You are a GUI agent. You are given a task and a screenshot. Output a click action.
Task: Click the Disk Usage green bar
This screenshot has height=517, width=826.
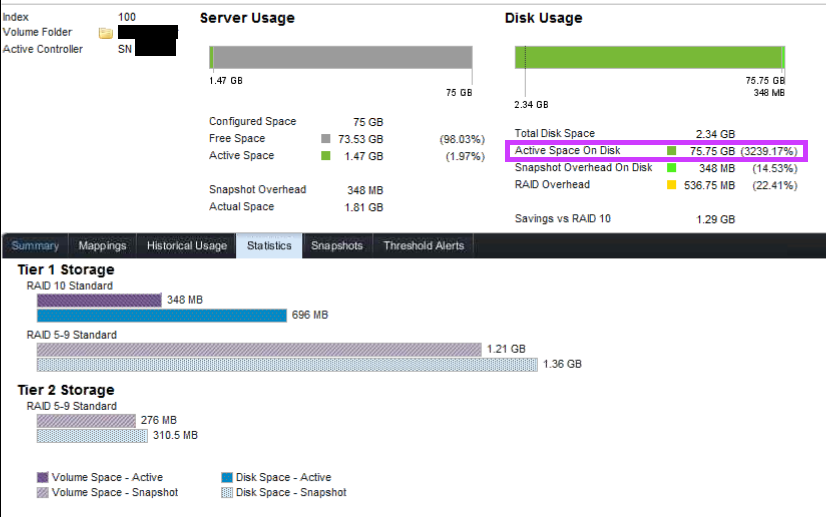[648, 57]
